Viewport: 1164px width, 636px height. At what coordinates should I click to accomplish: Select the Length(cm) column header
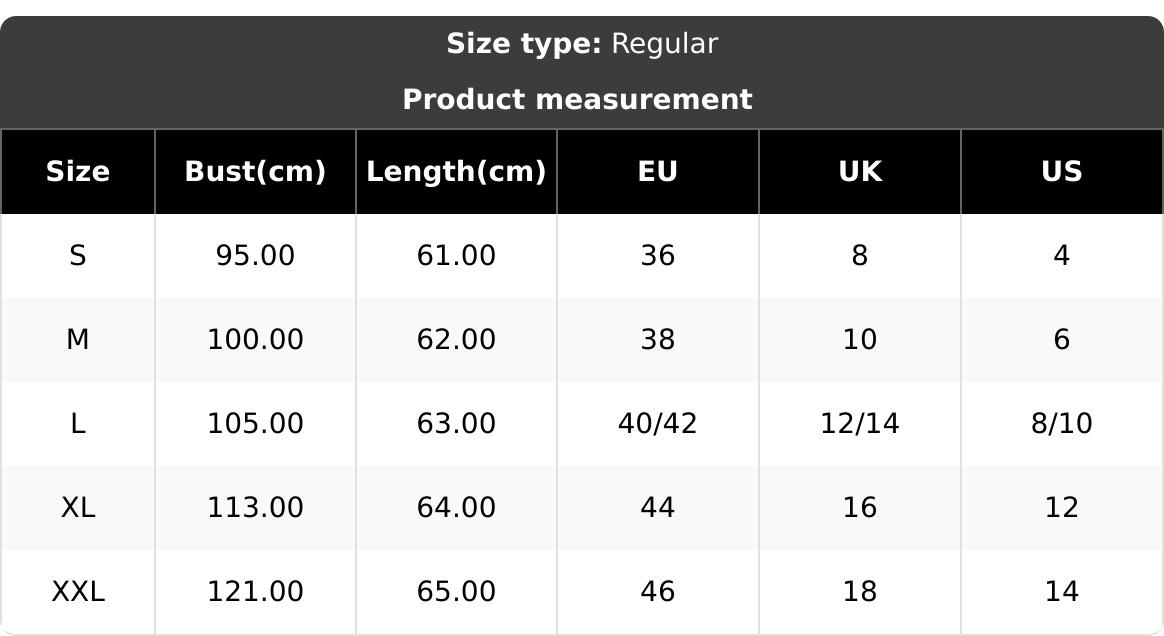(x=456, y=172)
